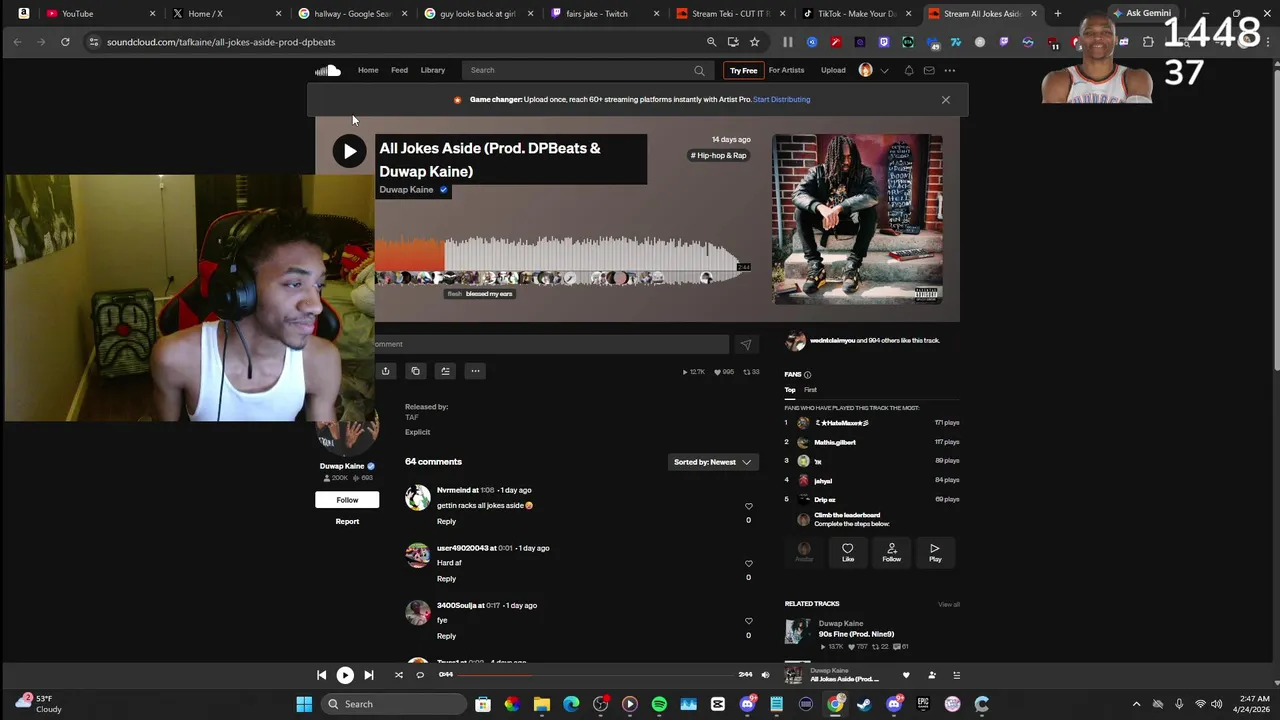
Task: Open the header three-dots more menu
Action: 950,70
